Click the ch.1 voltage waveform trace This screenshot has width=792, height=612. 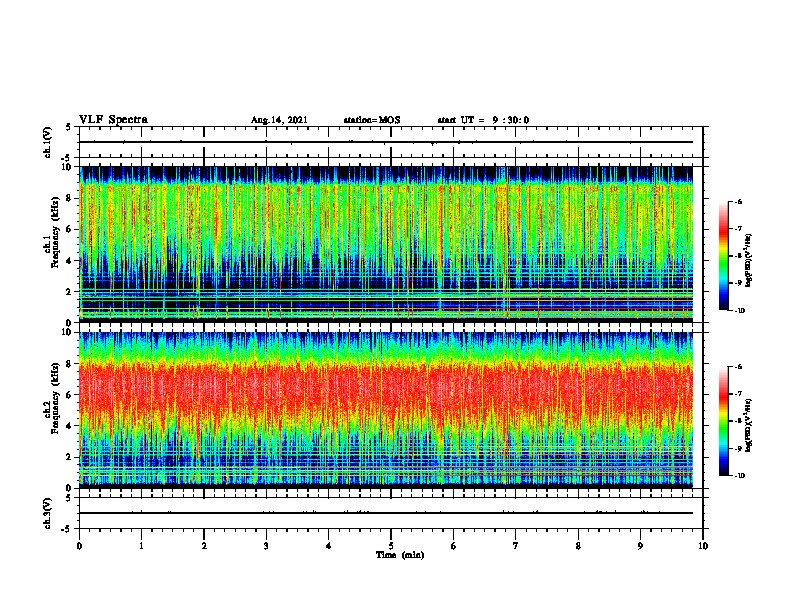[386, 142]
